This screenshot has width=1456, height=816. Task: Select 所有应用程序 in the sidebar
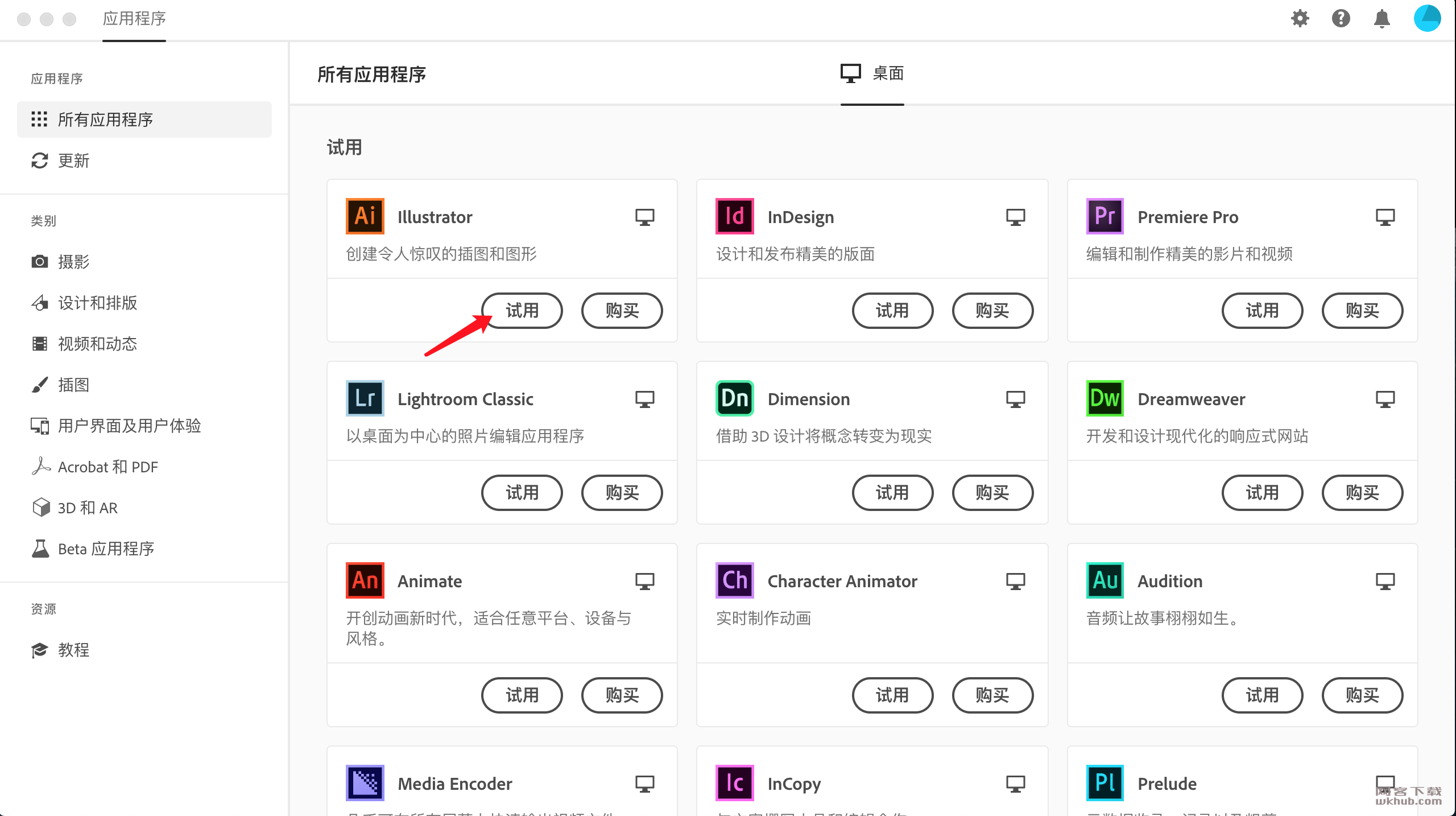(x=144, y=119)
